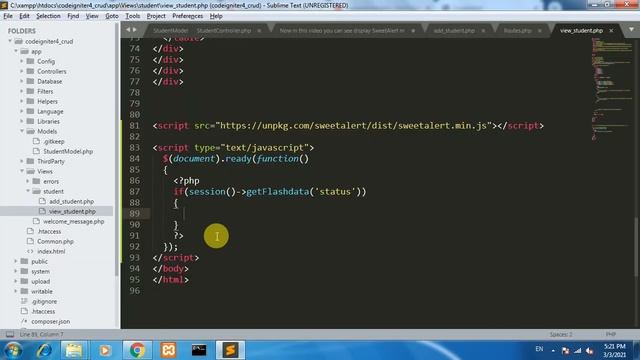Screen dimensions: 640x360
Task: Expand the Filters folder
Action: 22,91
